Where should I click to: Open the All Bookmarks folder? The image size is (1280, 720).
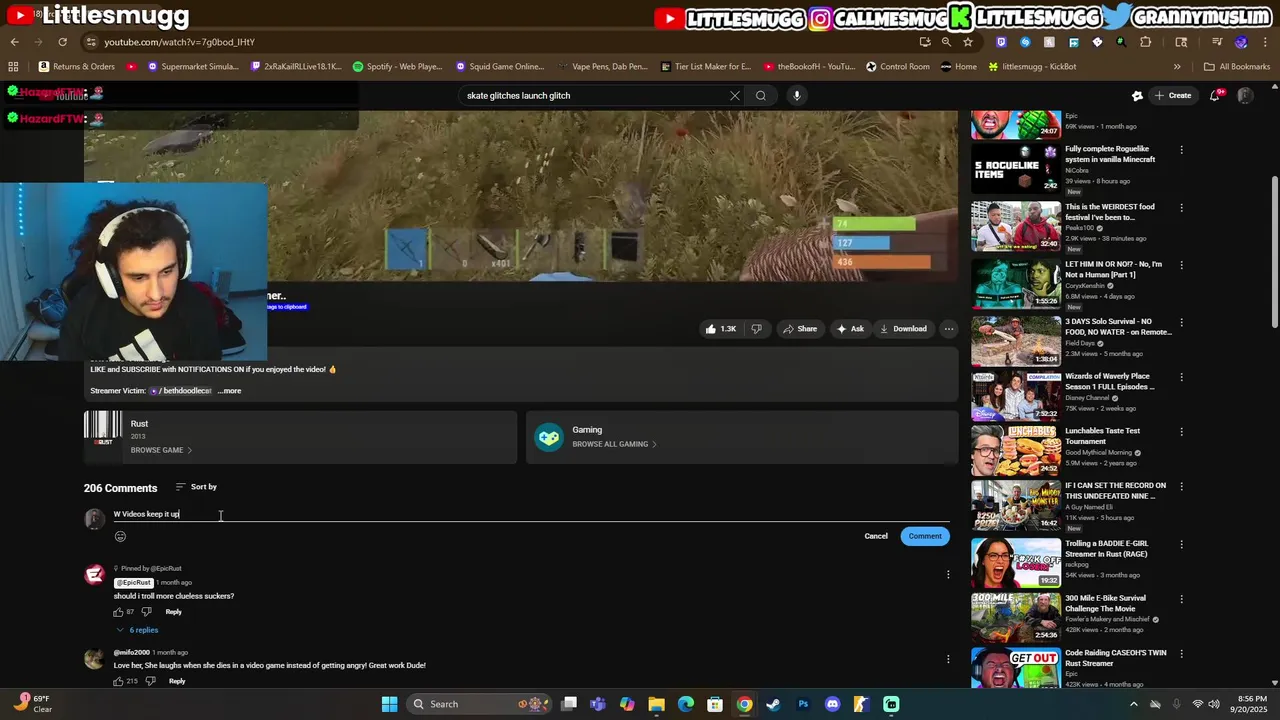tap(1237, 67)
